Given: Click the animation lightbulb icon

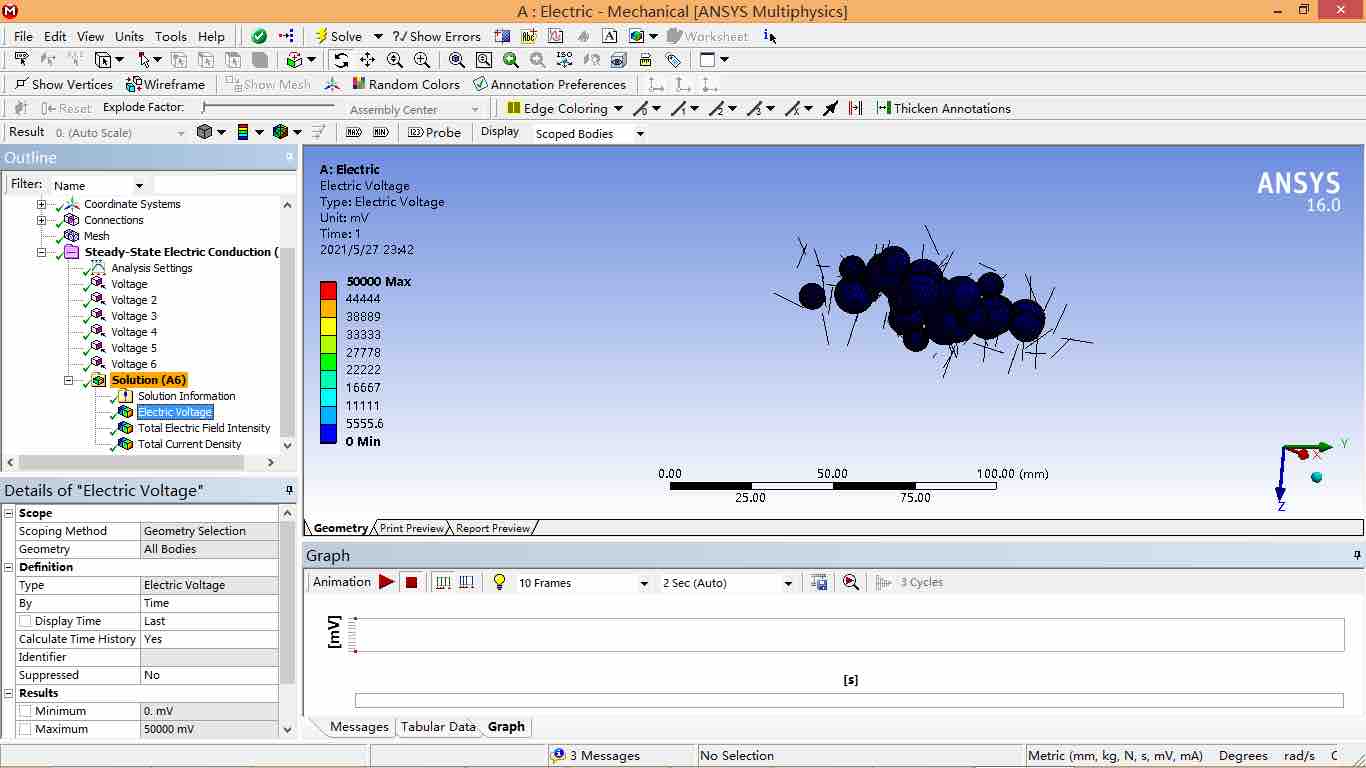Looking at the screenshot, I should (x=499, y=582).
